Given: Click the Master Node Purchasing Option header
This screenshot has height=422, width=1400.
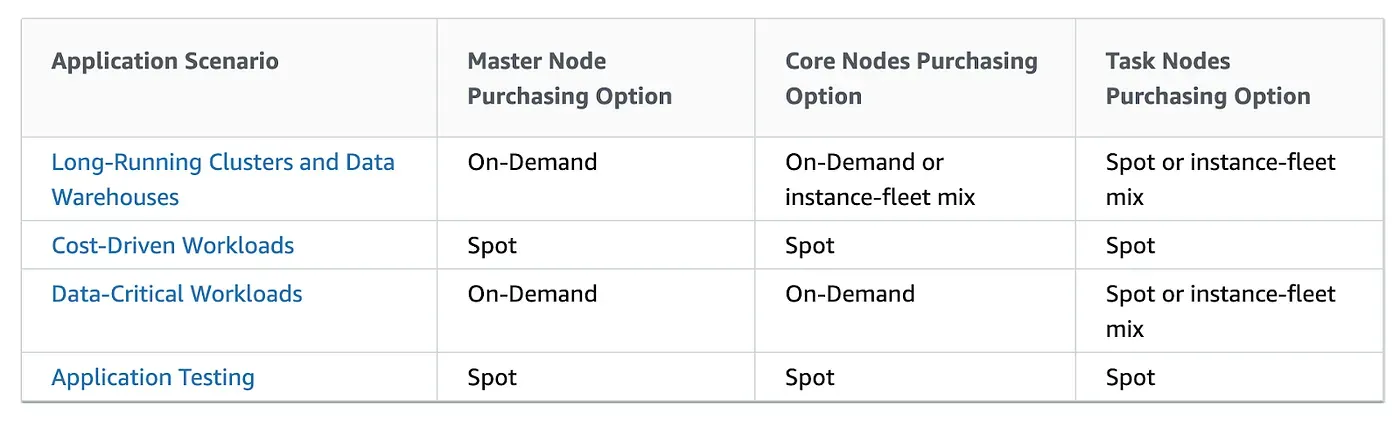Looking at the screenshot, I should coord(569,79).
